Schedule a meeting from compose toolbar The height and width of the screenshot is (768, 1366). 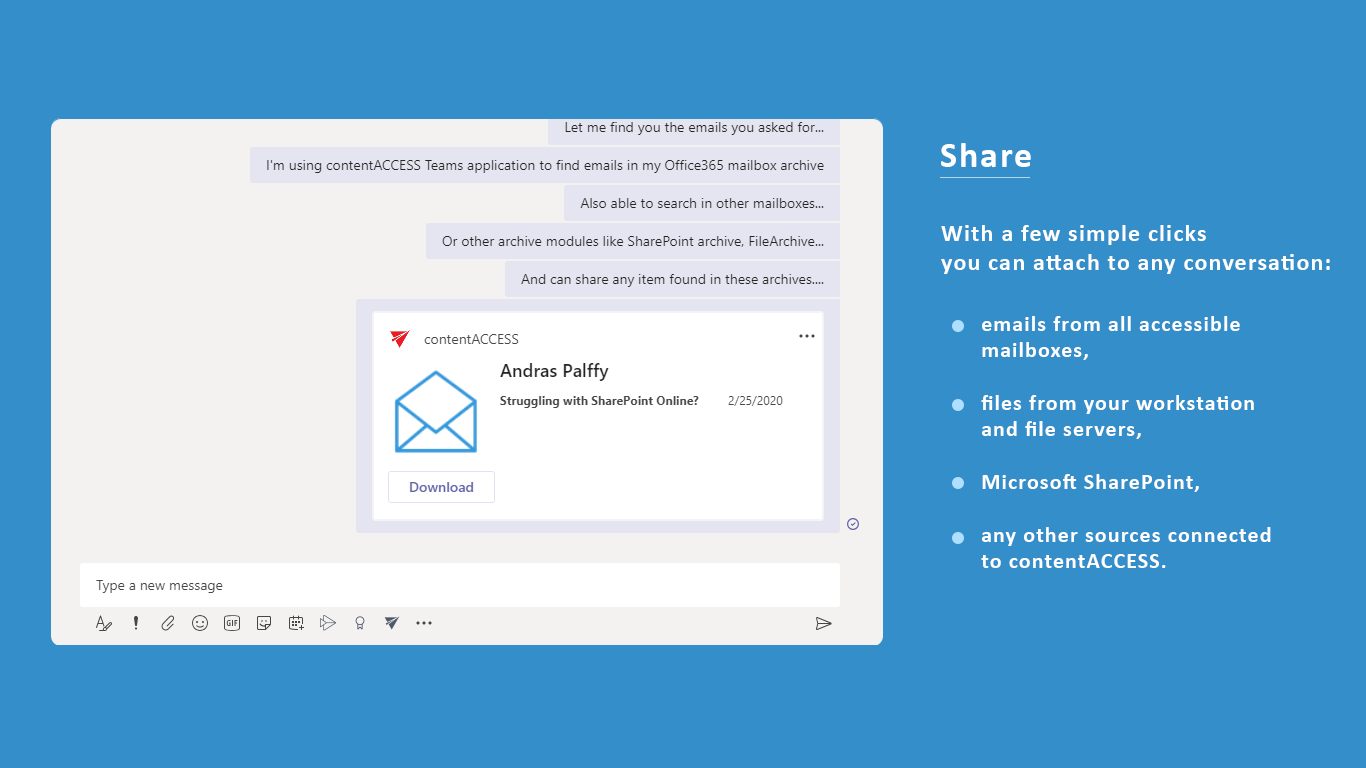pos(296,623)
